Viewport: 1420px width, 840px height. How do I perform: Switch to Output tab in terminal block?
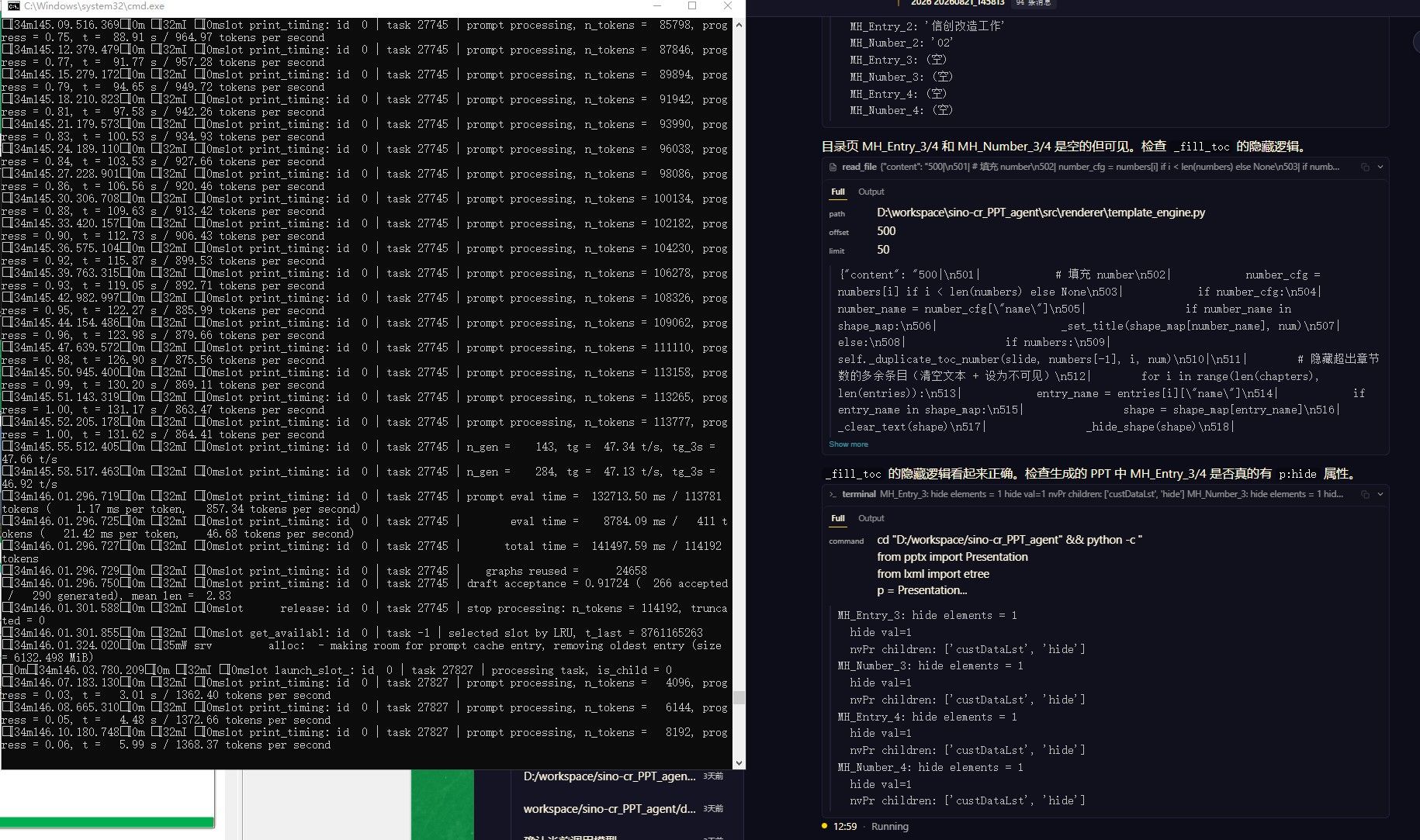pos(871,518)
